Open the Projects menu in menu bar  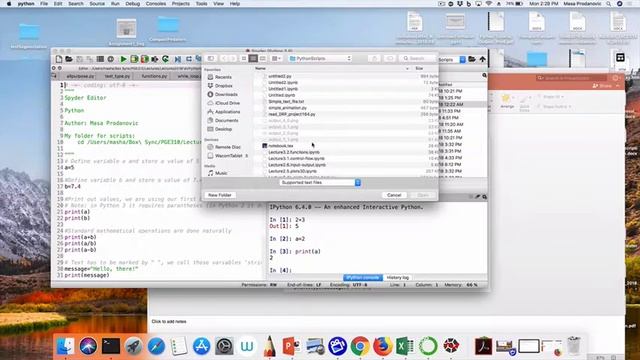tap(181, 4)
